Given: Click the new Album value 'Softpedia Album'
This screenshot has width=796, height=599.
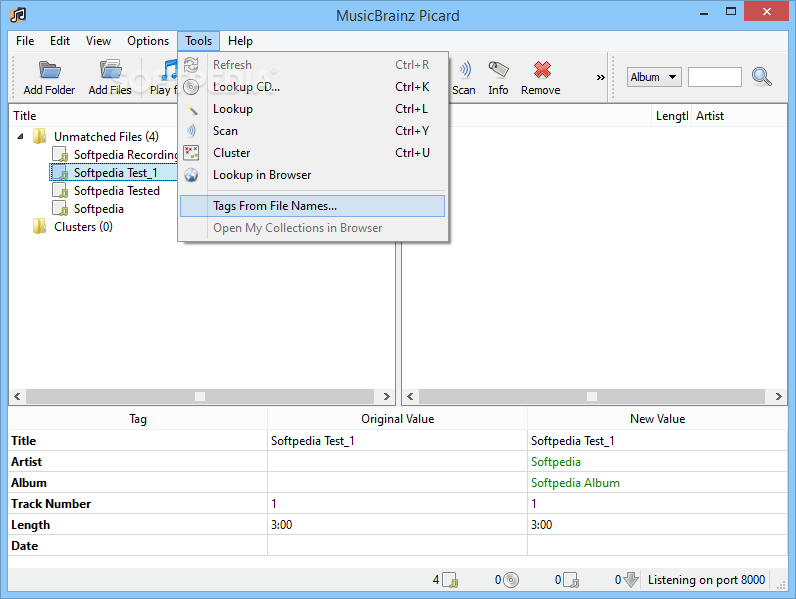Looking at the screenshot, I should coord(575,483).
